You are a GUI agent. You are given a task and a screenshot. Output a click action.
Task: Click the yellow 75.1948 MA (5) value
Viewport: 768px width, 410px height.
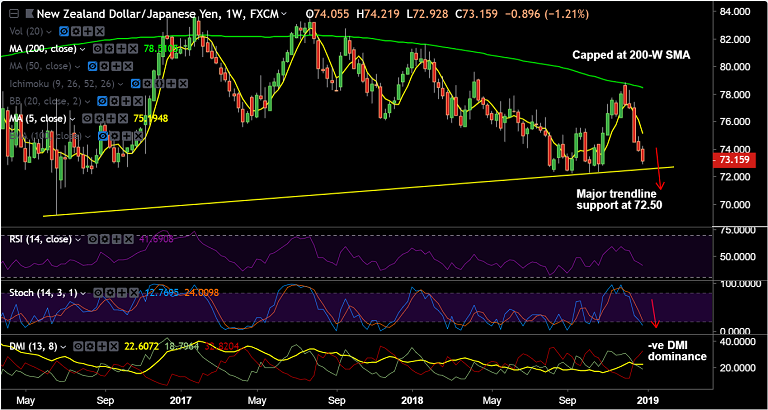click(x=151, y=119)
